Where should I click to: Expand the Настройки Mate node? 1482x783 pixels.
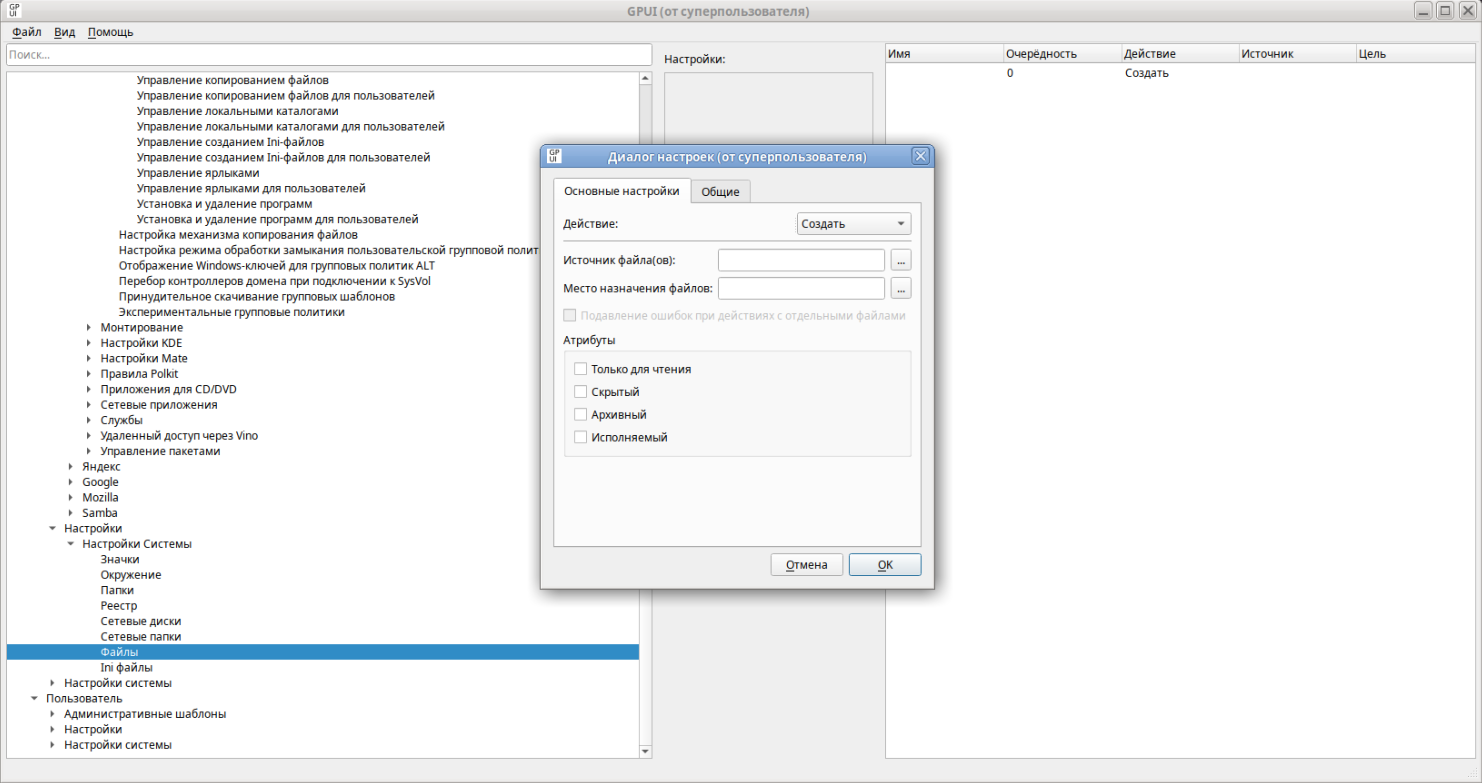tap(89, 358)
